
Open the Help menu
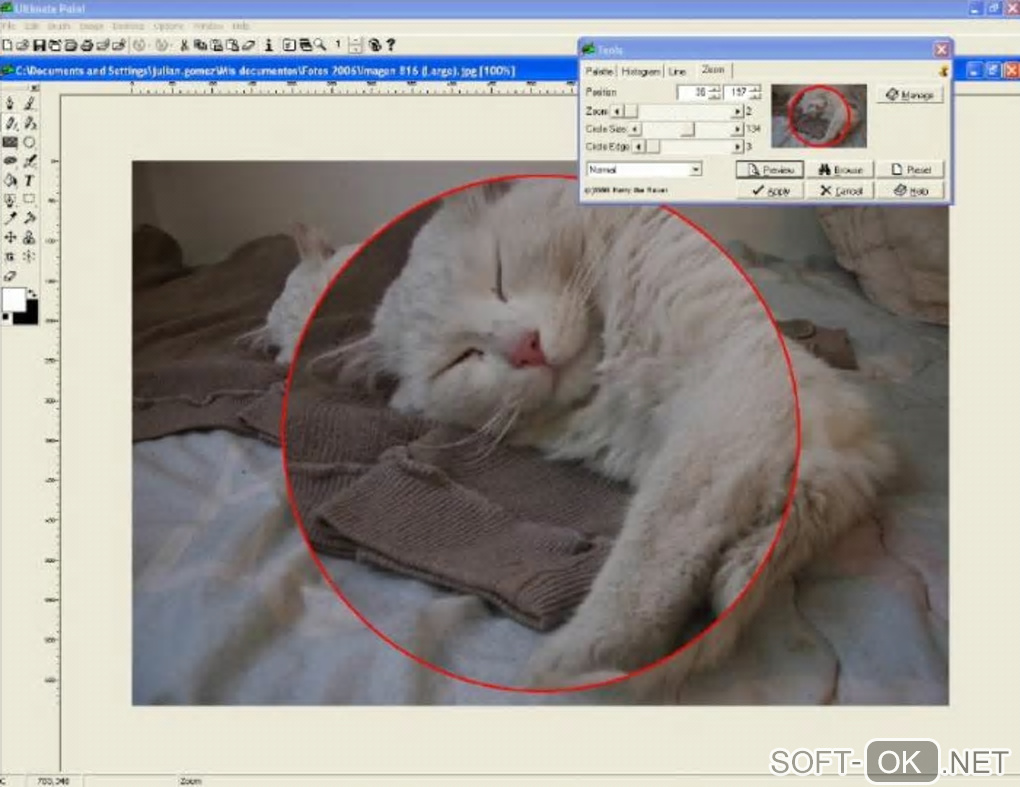coord(241,26)
